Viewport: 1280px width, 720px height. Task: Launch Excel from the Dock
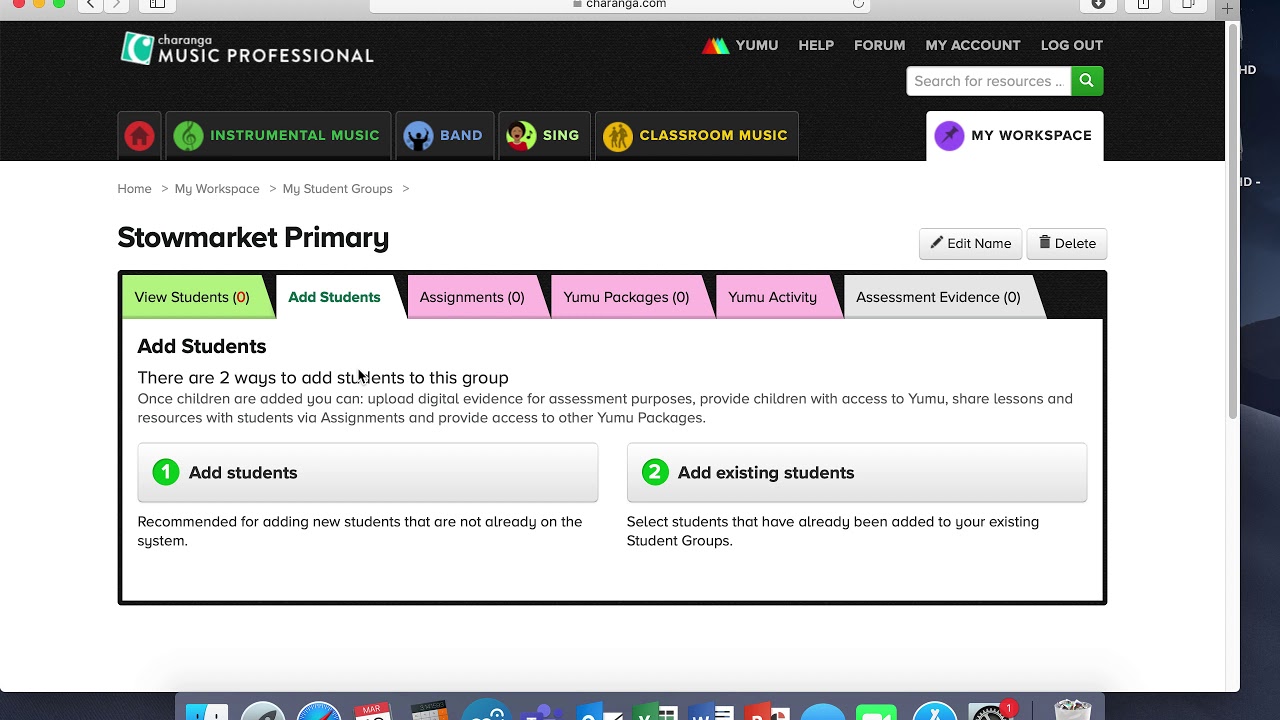click(655, 710)
